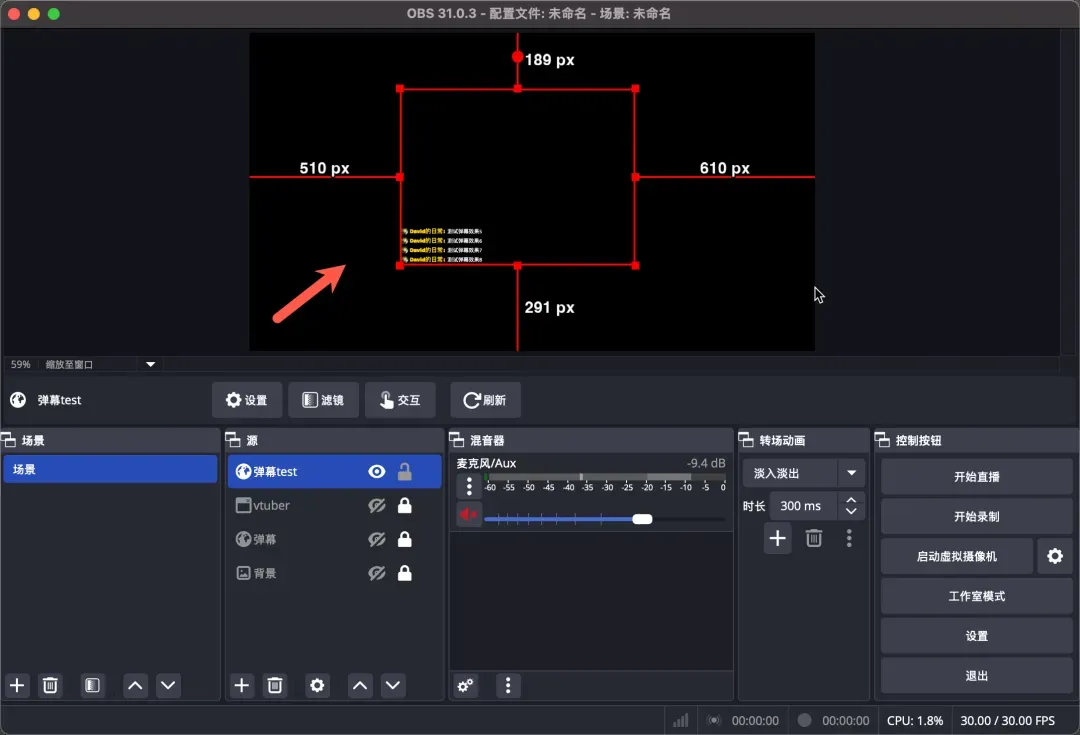Select the 场景 scene item
The width and height of the screenshot is (1080, 735).
tap(110, 469)
